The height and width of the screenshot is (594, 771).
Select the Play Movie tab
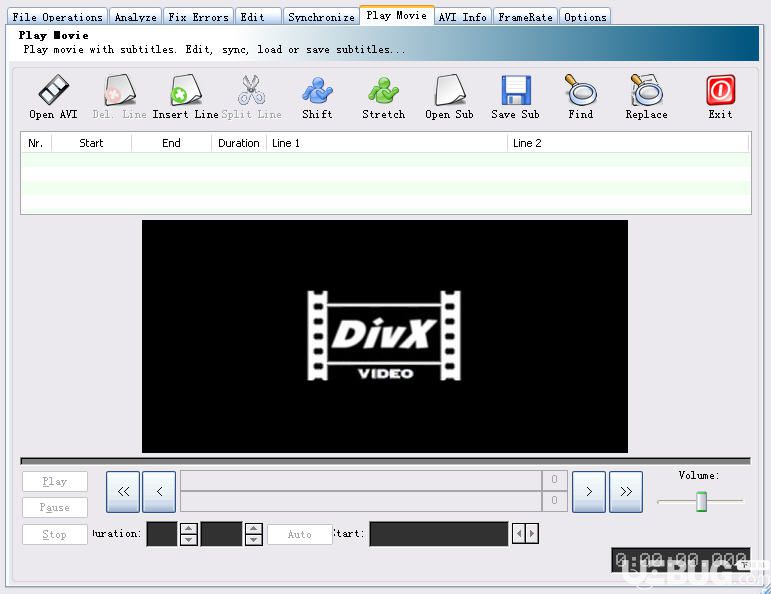396,16
